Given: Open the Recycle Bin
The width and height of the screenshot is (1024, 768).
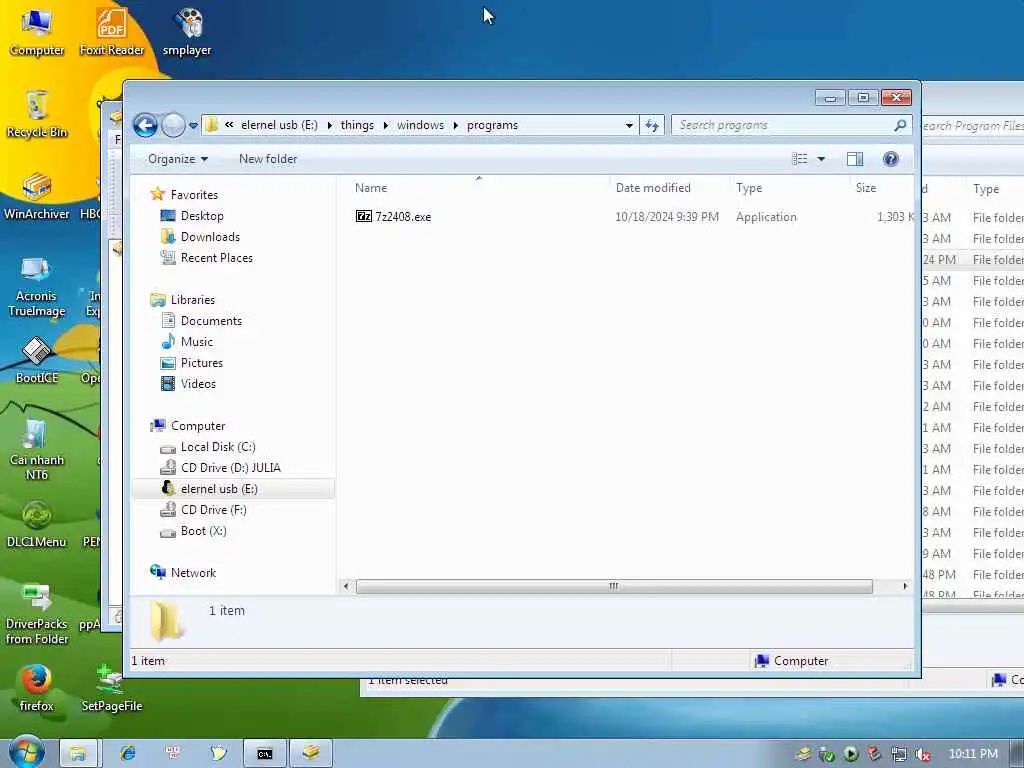Looking at the screenshot, I should [x=37, y=114].
